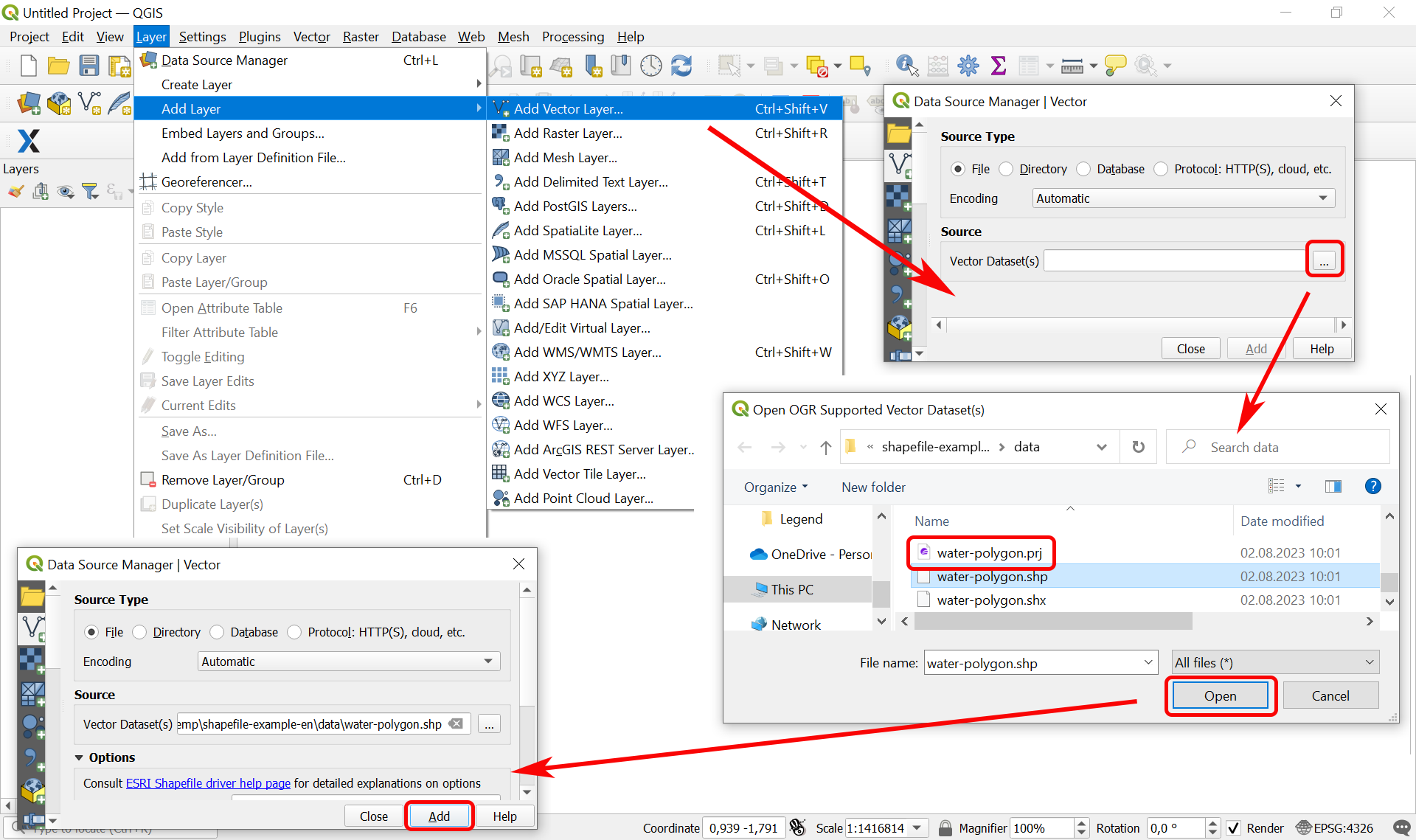The width and height of the screenshot is (1416, 840).
Task: Collapse the Options section triangle
Action: (79, 757)
